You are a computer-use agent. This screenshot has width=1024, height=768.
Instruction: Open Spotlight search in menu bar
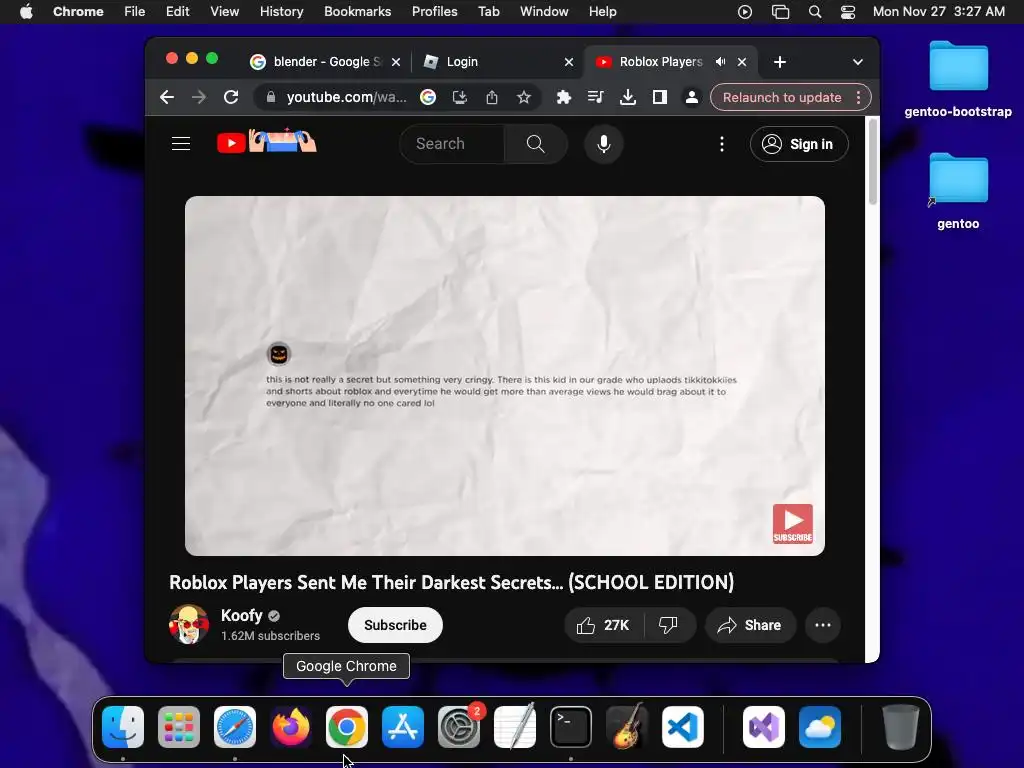click(814, 12)
